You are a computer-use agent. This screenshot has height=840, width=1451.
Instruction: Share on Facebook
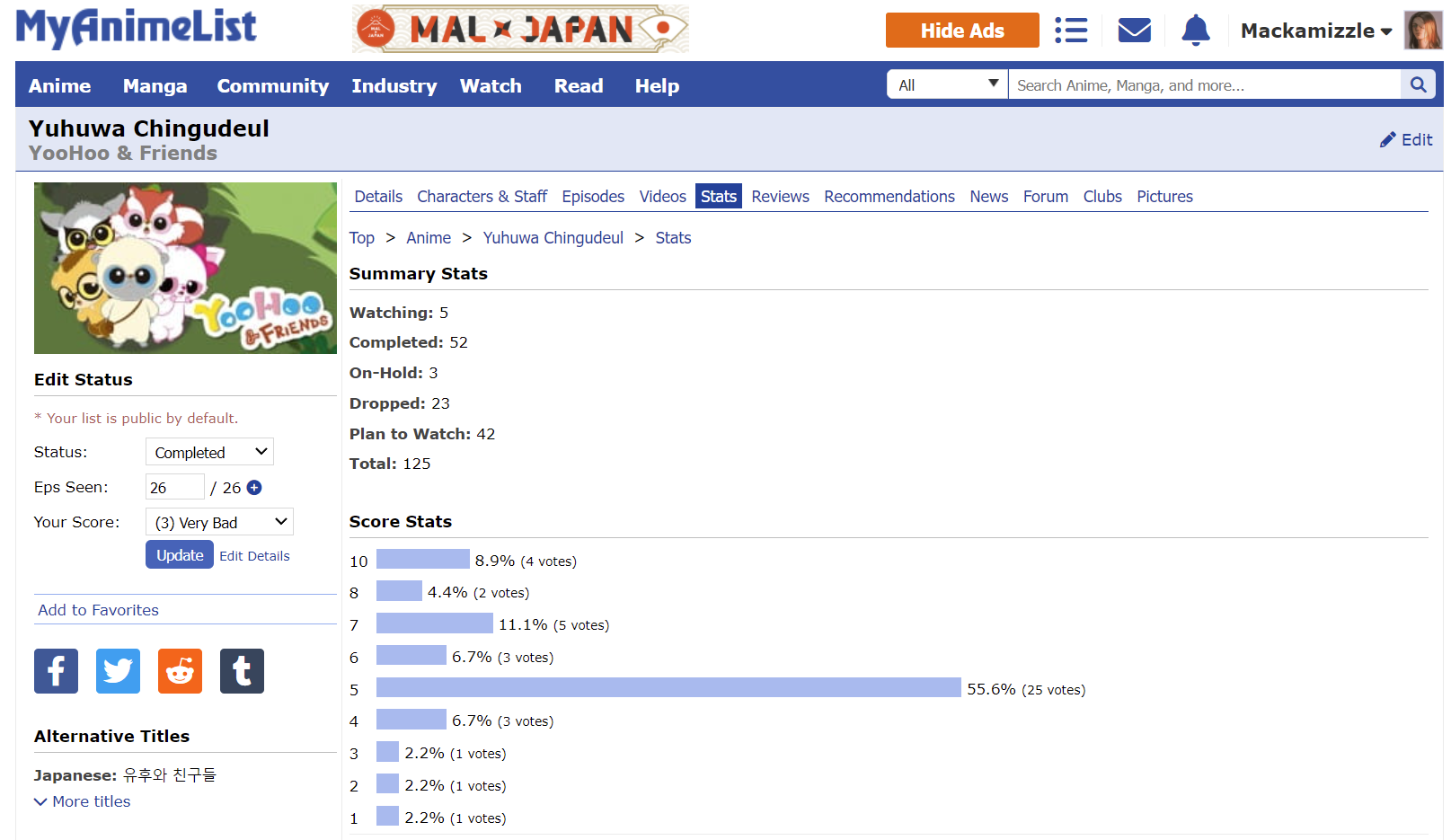pyautogui.click(x=56, y=671)
